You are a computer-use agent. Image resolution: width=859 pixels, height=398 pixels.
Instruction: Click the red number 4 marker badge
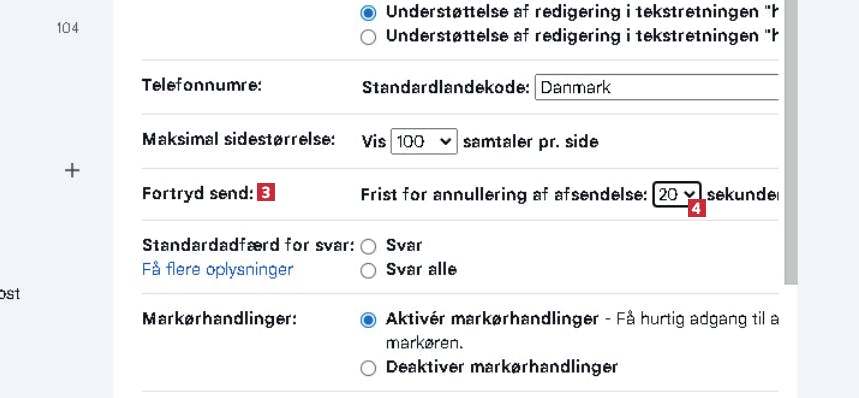[x=697, y=208]
